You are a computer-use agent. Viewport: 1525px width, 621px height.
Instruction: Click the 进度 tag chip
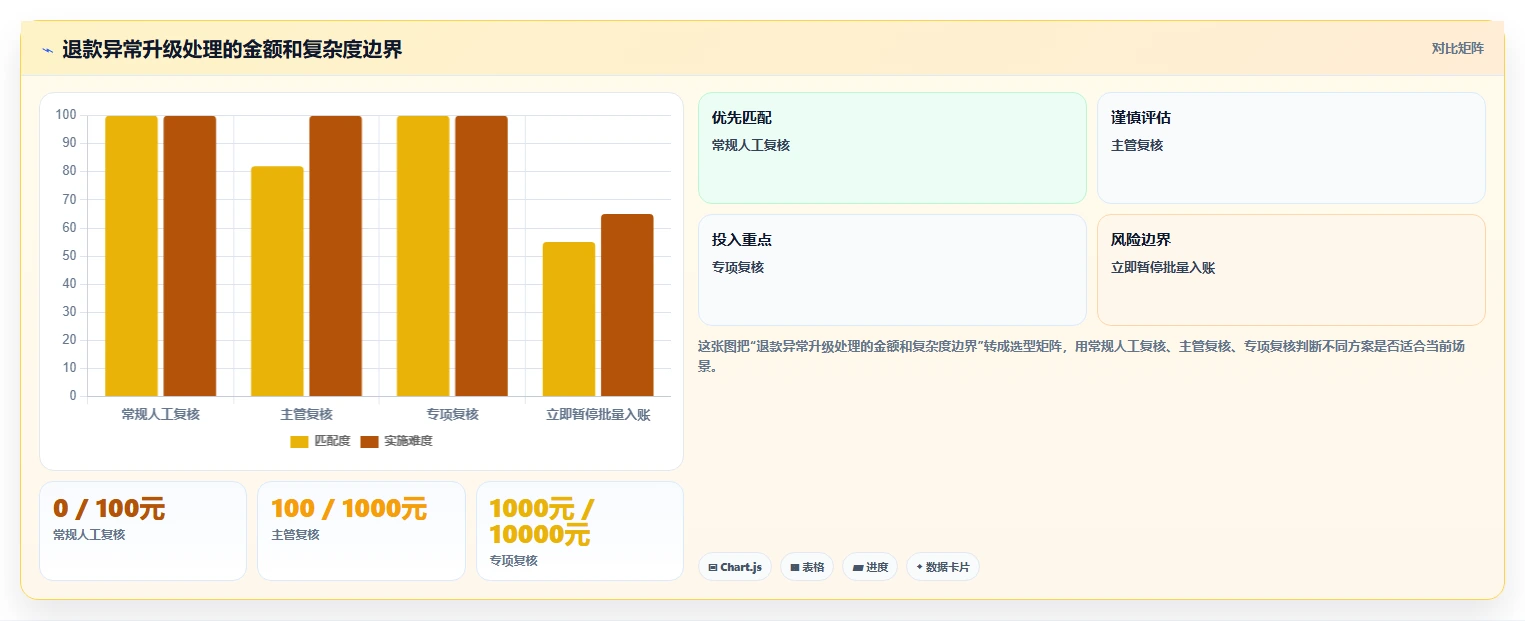870,567
